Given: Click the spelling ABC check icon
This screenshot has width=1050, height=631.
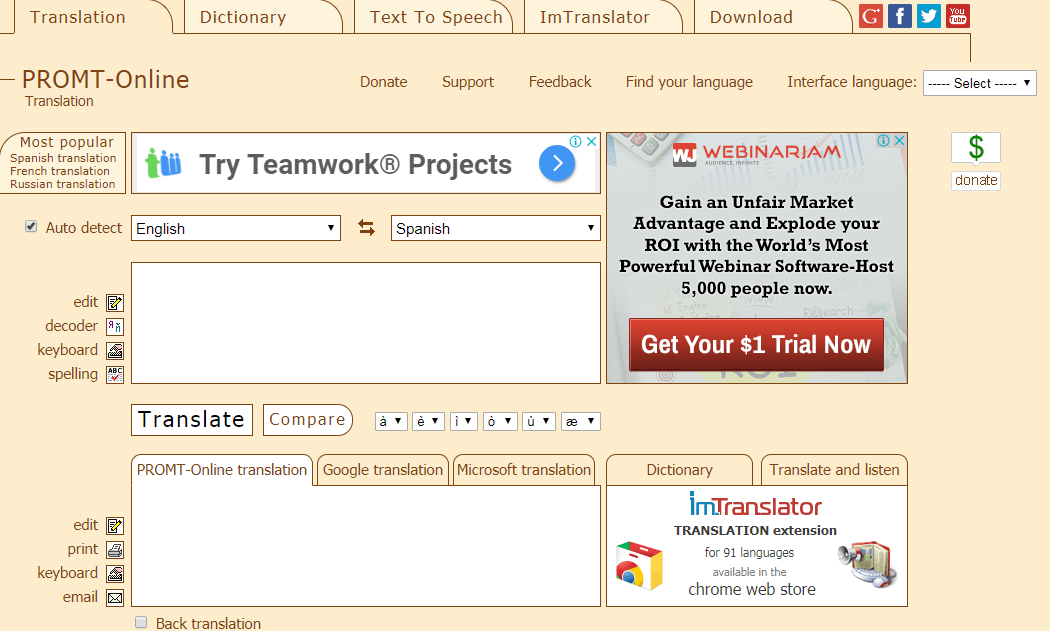Looking at the screenshot, I should pyautogui.click(x=115, y=375).
